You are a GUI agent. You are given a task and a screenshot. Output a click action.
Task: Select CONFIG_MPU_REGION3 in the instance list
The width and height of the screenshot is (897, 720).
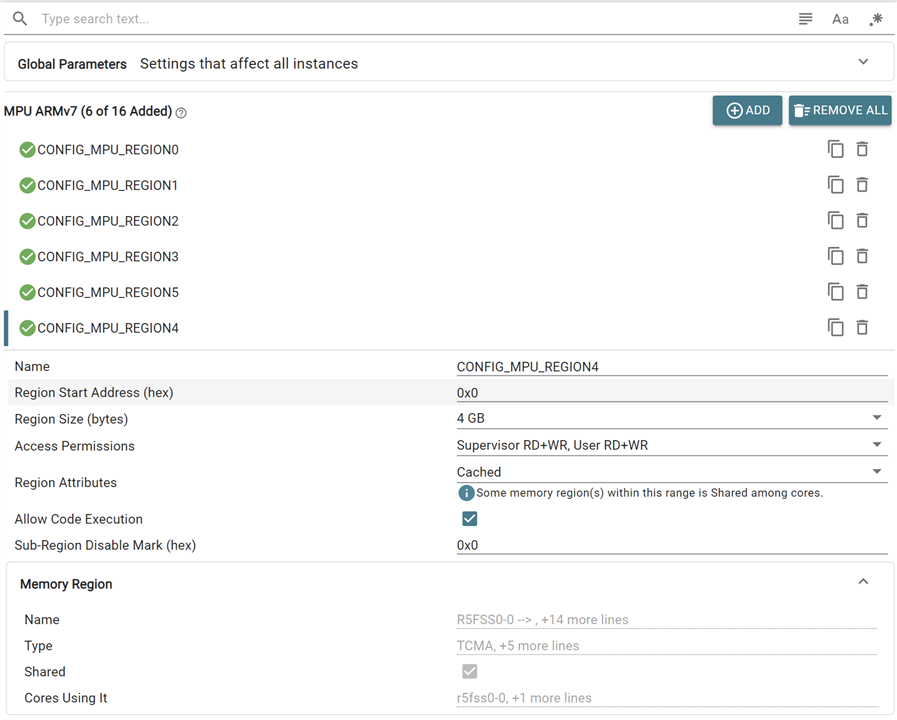108,257
